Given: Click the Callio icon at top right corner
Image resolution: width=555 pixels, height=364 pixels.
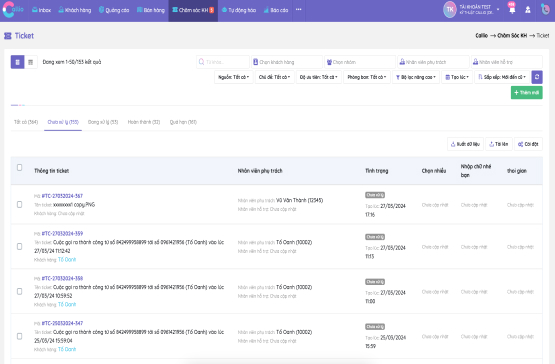Looking at the screenshot, I should (545, 10).
